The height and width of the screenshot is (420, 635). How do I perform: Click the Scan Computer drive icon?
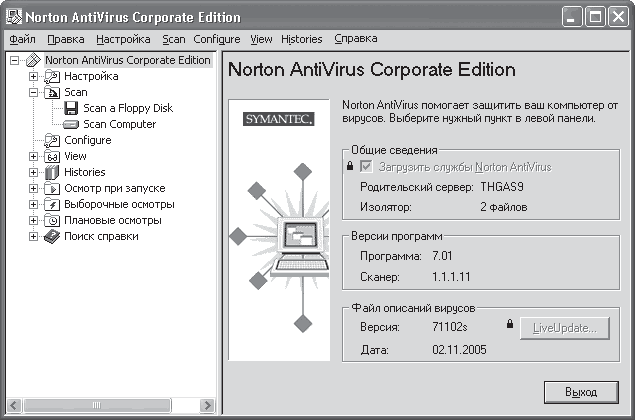pos(71,124)
